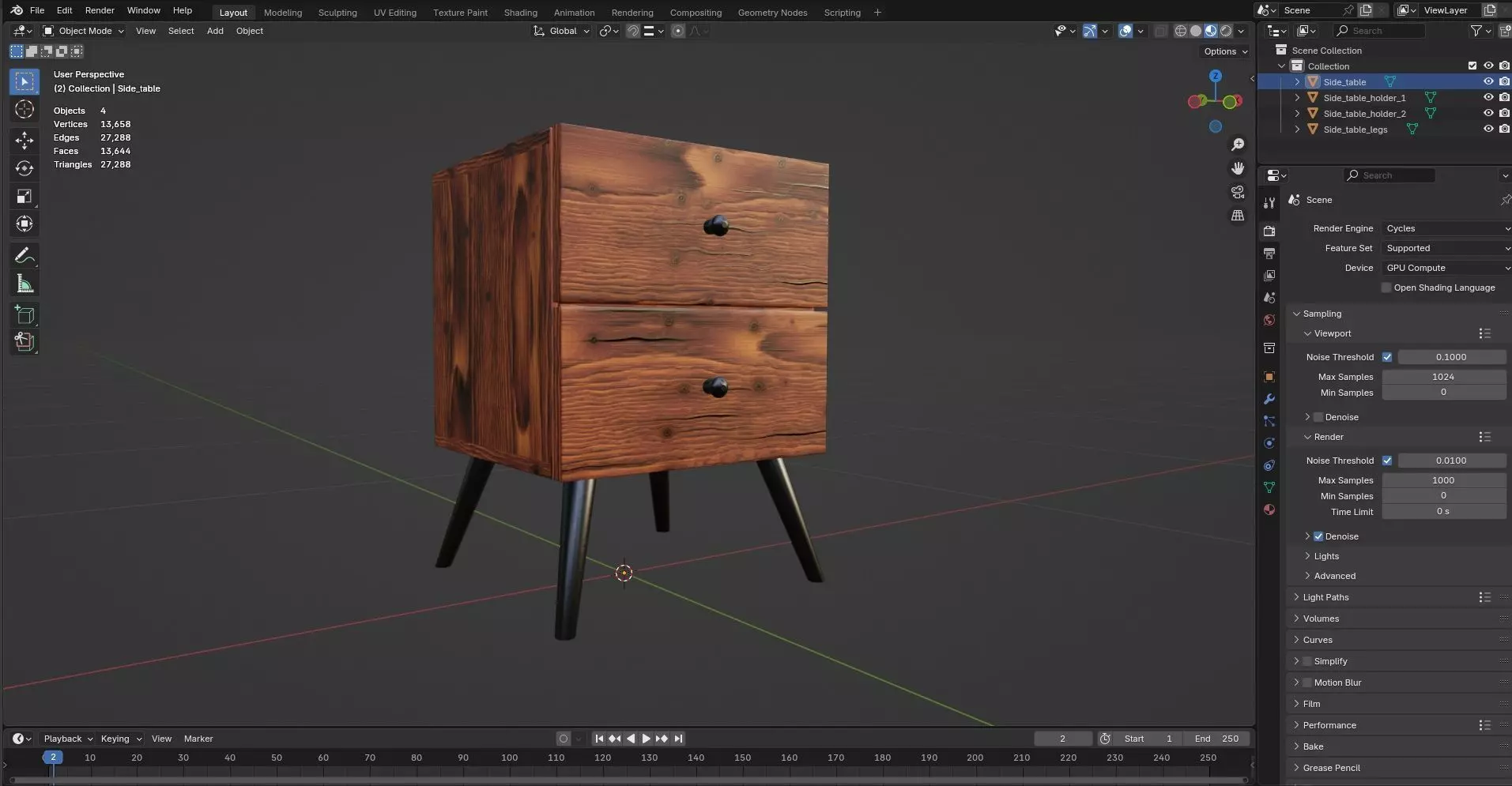This screenshot has height=786, width=1512.
Task: Open the Feature Set dropdown
Action: click(x=1446, y=248)
